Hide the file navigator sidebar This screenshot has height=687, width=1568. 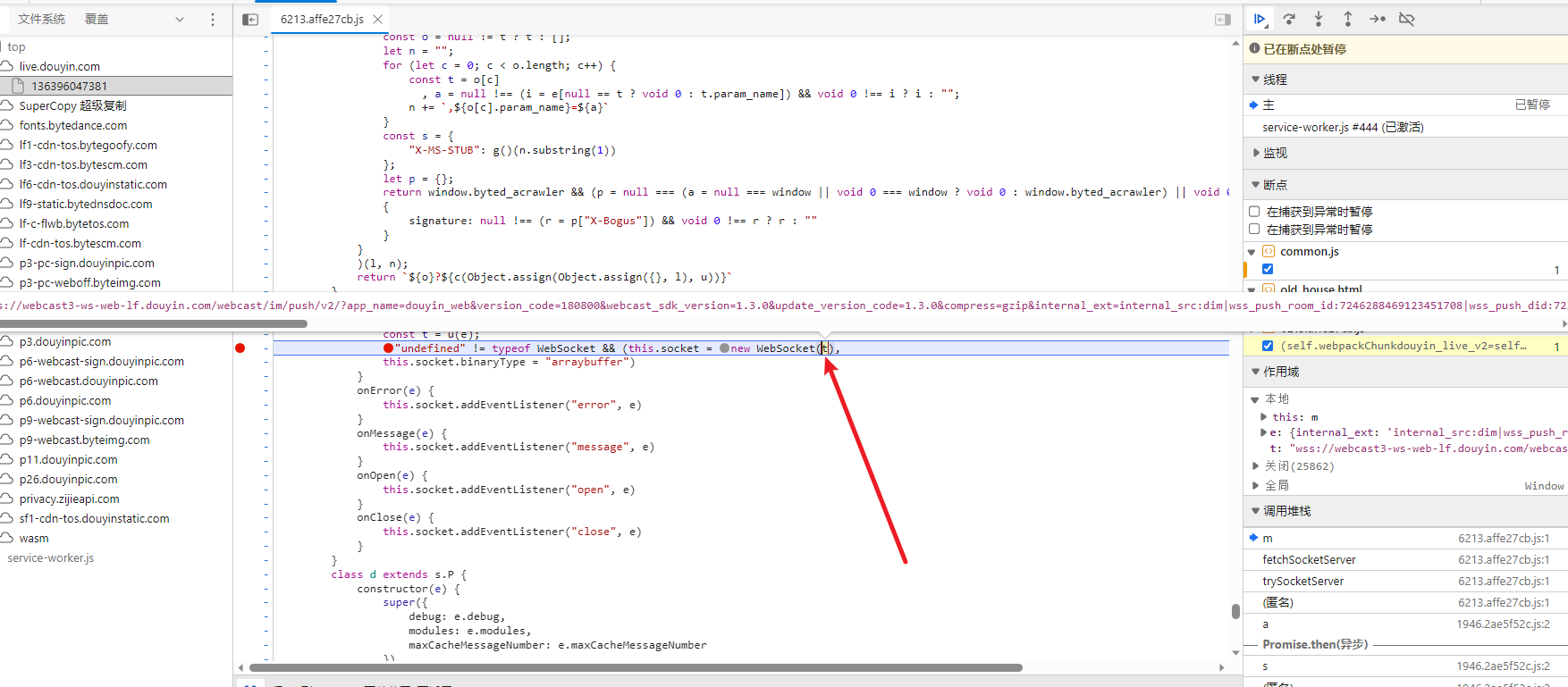click(x=250, y=19)
